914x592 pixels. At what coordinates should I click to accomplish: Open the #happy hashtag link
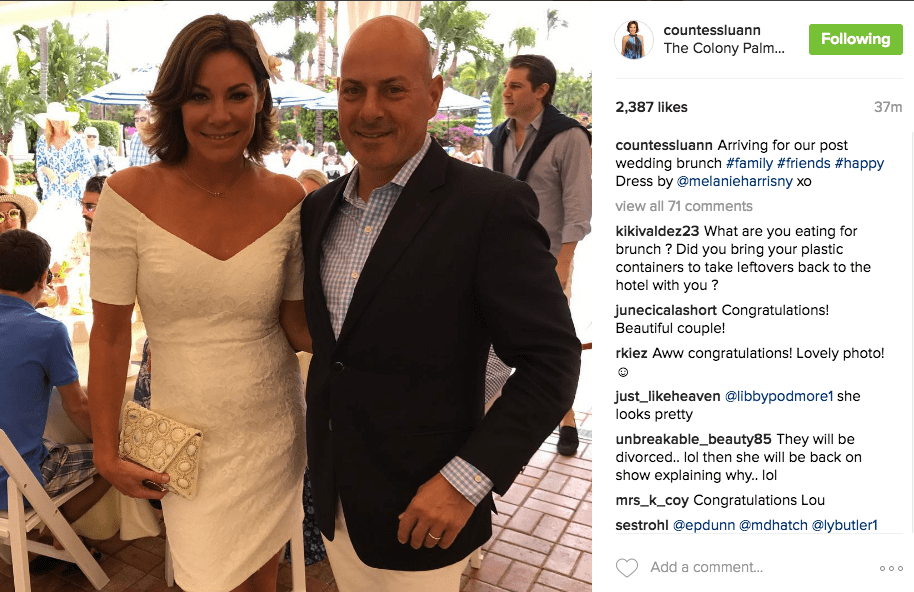click(859, 163)
